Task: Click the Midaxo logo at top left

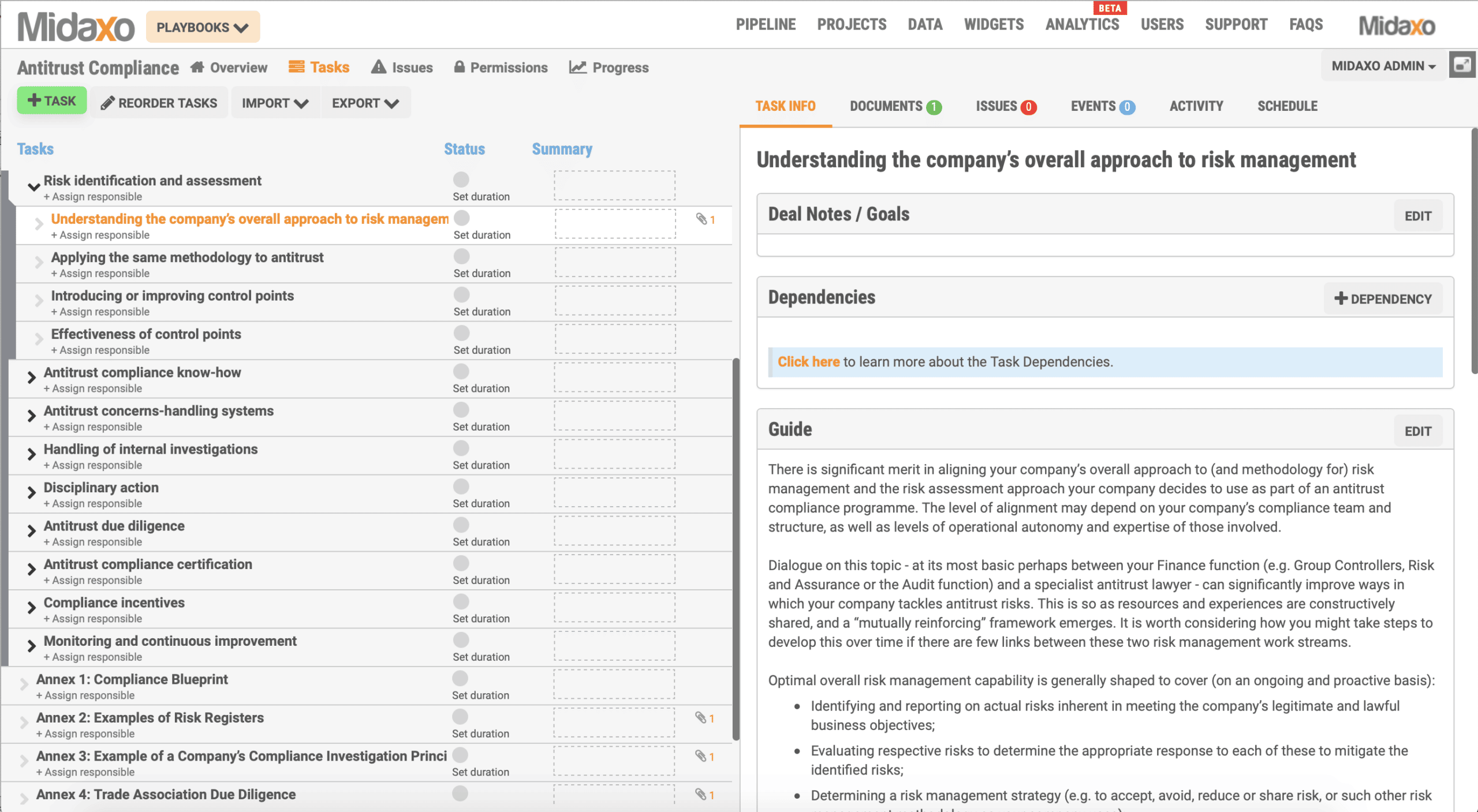Action: pos(76,27)
